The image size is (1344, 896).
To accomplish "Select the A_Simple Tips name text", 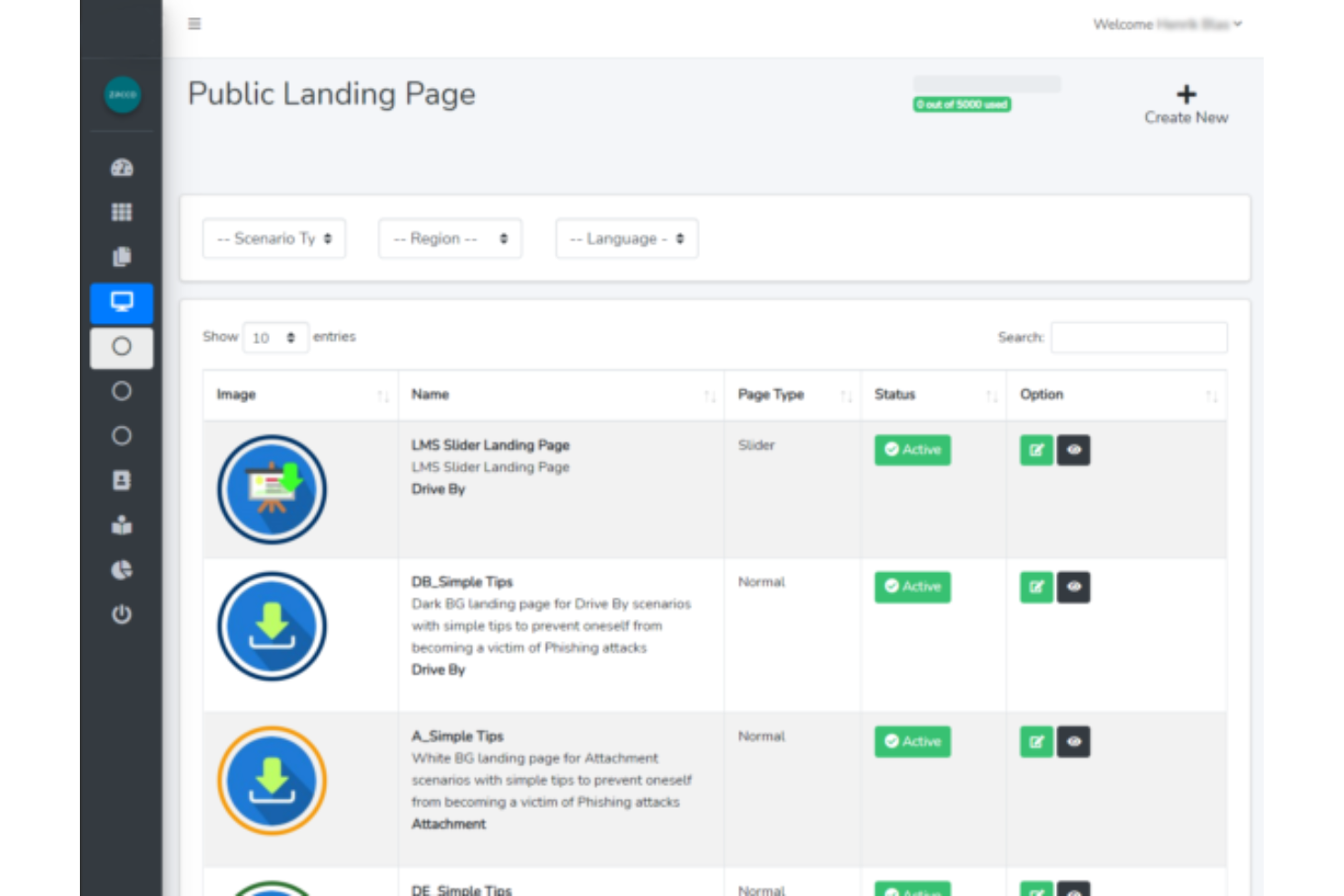I will click(458, 736).
